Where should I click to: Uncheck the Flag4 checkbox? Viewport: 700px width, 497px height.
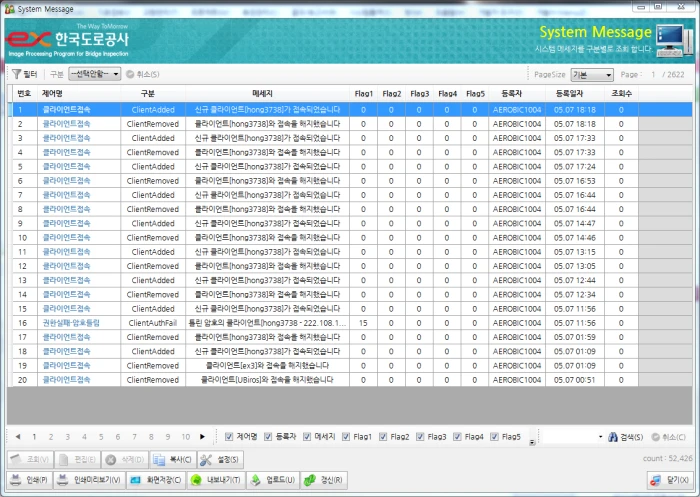pyautogui.click(x=457, y=437)
